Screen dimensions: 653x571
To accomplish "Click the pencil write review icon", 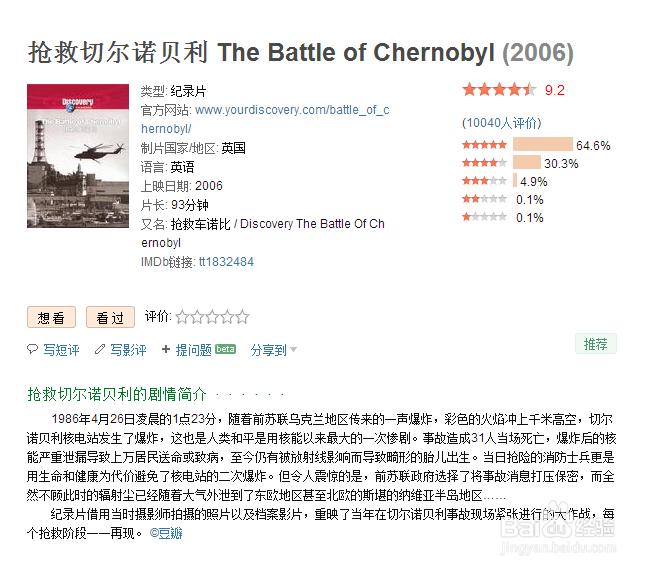I will [x=99, y=350].
